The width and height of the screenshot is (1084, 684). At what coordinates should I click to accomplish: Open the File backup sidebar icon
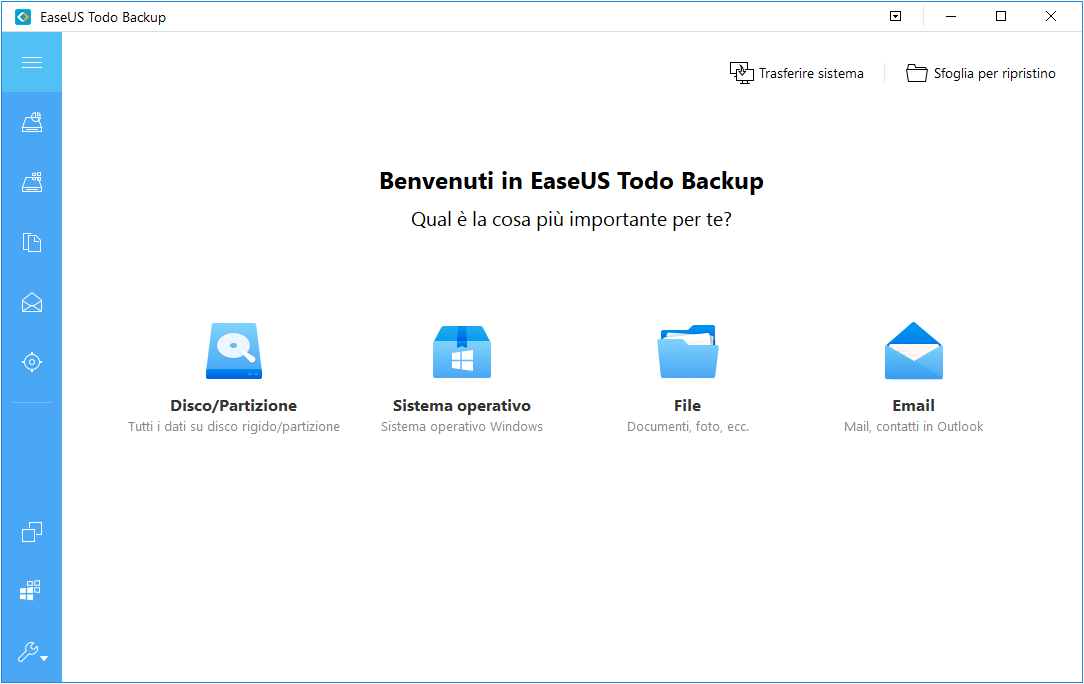point(31,242)
